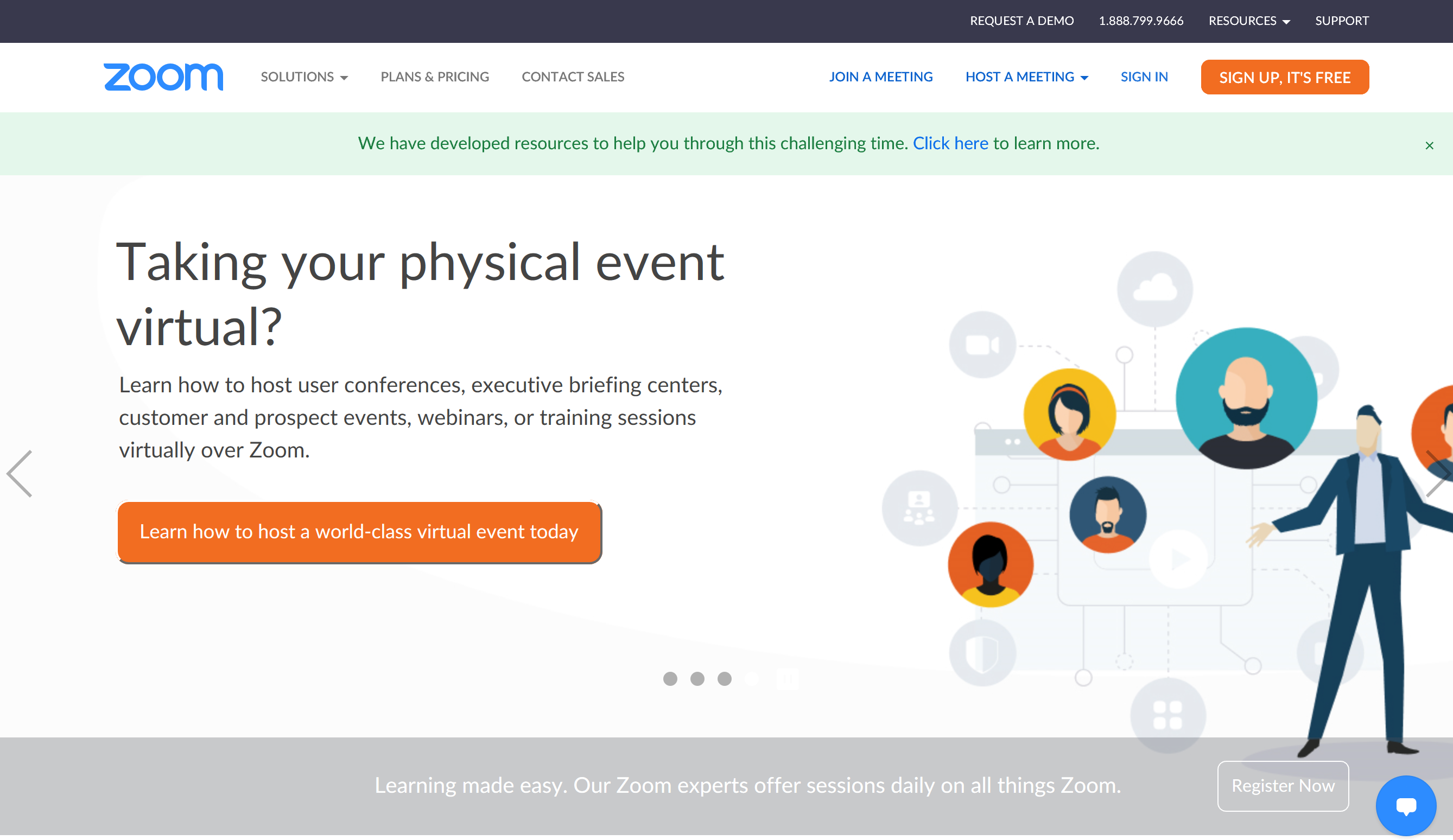This screenshot has height=840, width=1453.
Task: Open the Support page
Action: click(x=1341, y=21)
